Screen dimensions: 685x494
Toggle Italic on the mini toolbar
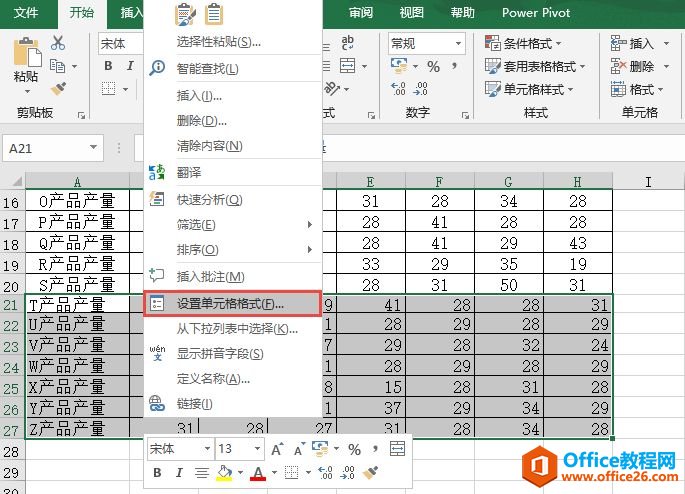[179, 473]
